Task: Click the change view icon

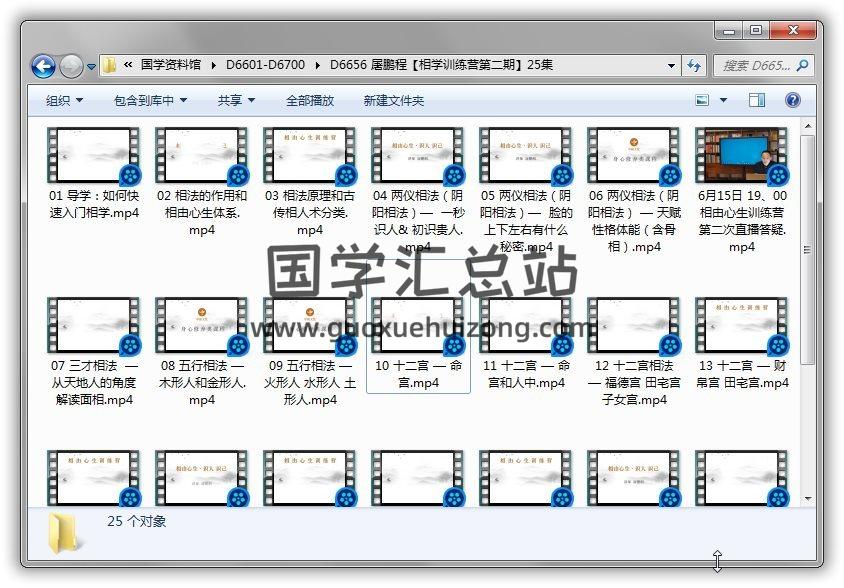Action: click(x=702, y=100)
